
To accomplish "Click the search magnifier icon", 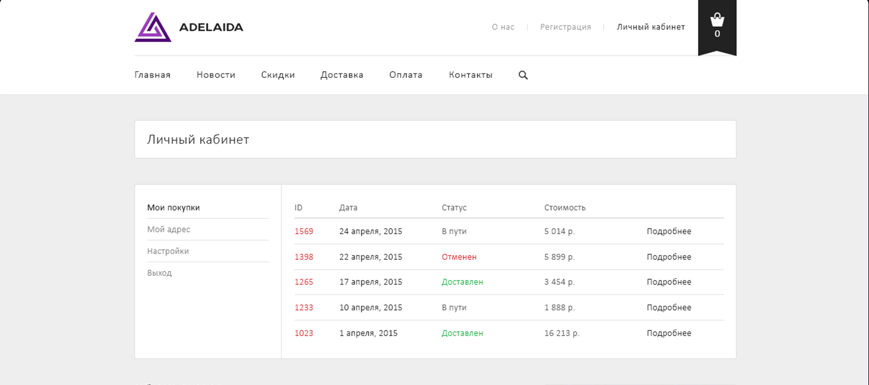I will (523, 75).
